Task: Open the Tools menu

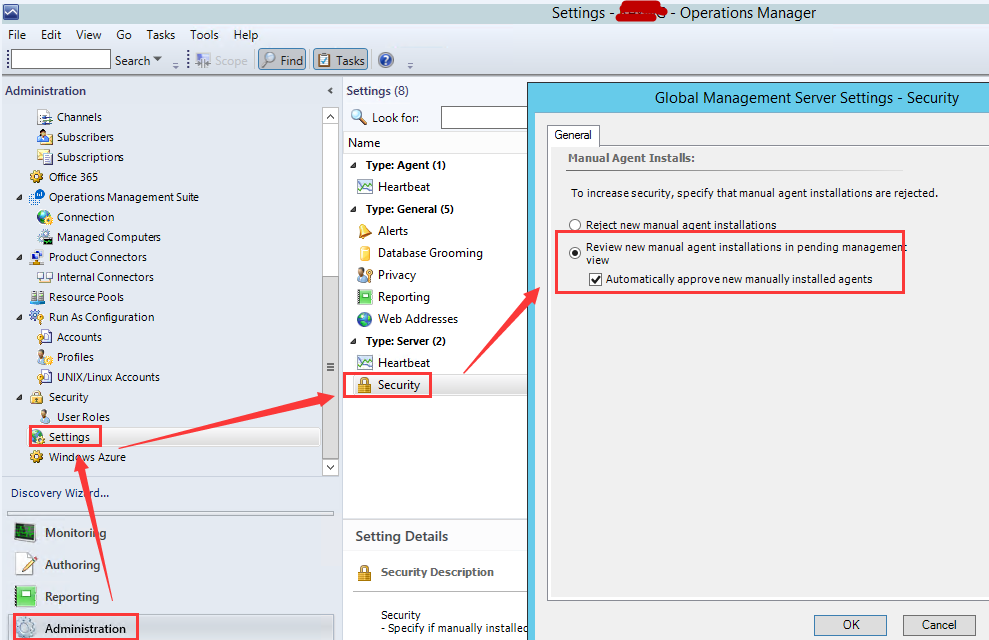Action: click(204, 34)
